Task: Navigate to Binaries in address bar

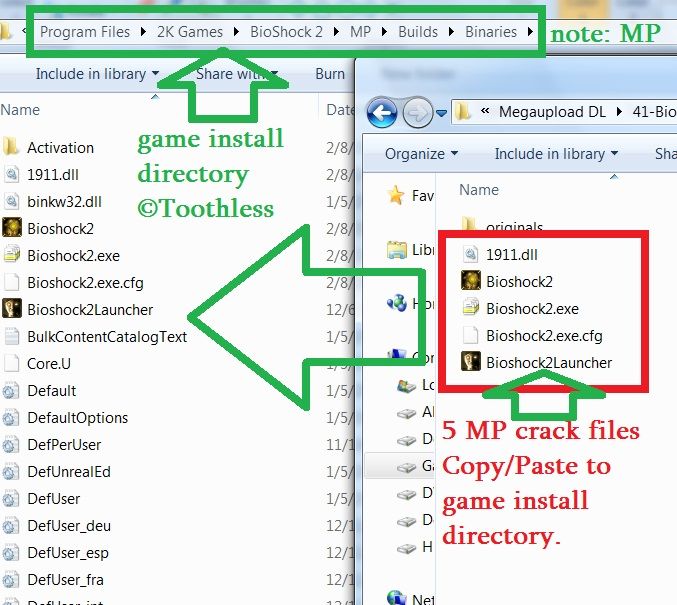Action: tap(491, 32)
